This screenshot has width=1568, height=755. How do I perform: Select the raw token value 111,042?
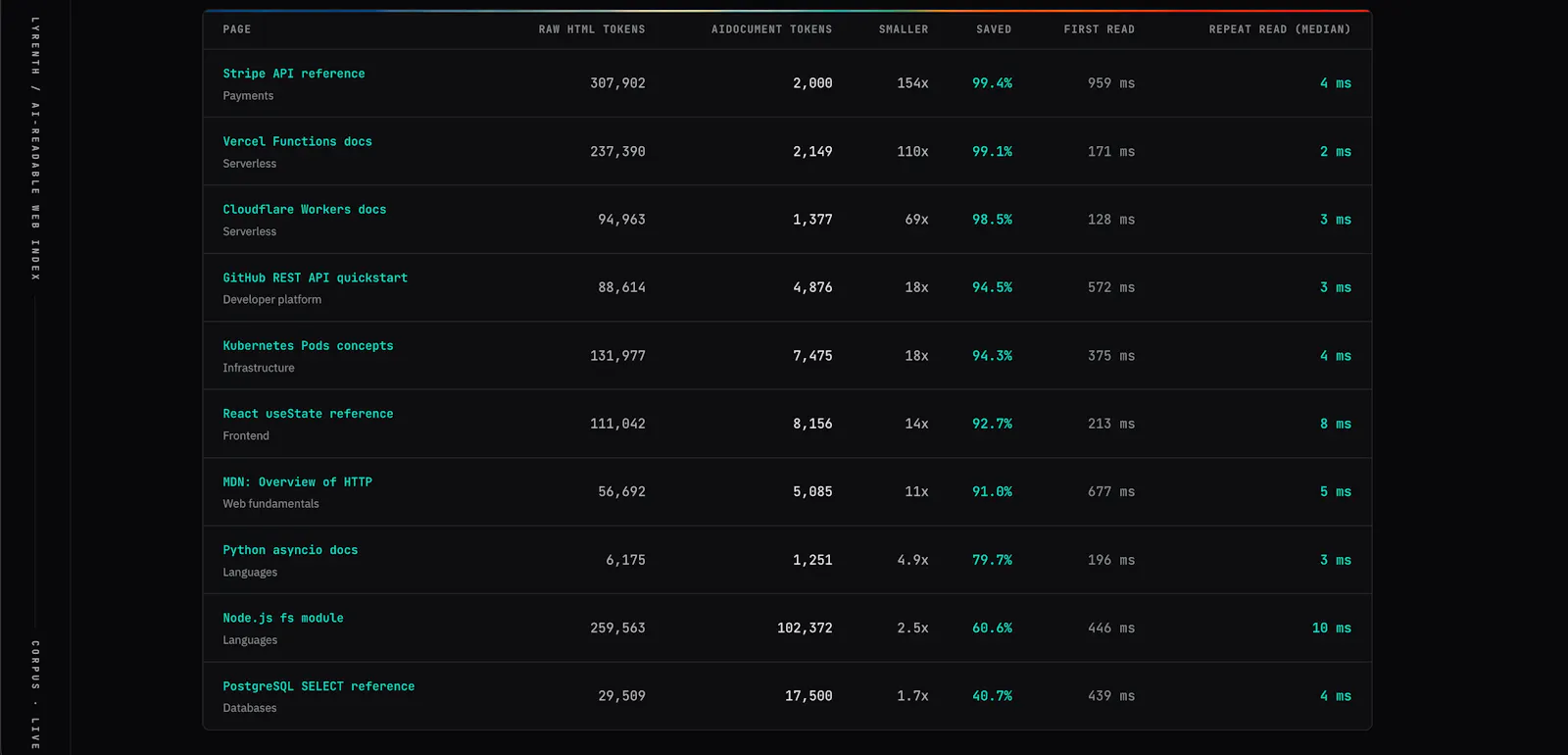coord(617,425)
